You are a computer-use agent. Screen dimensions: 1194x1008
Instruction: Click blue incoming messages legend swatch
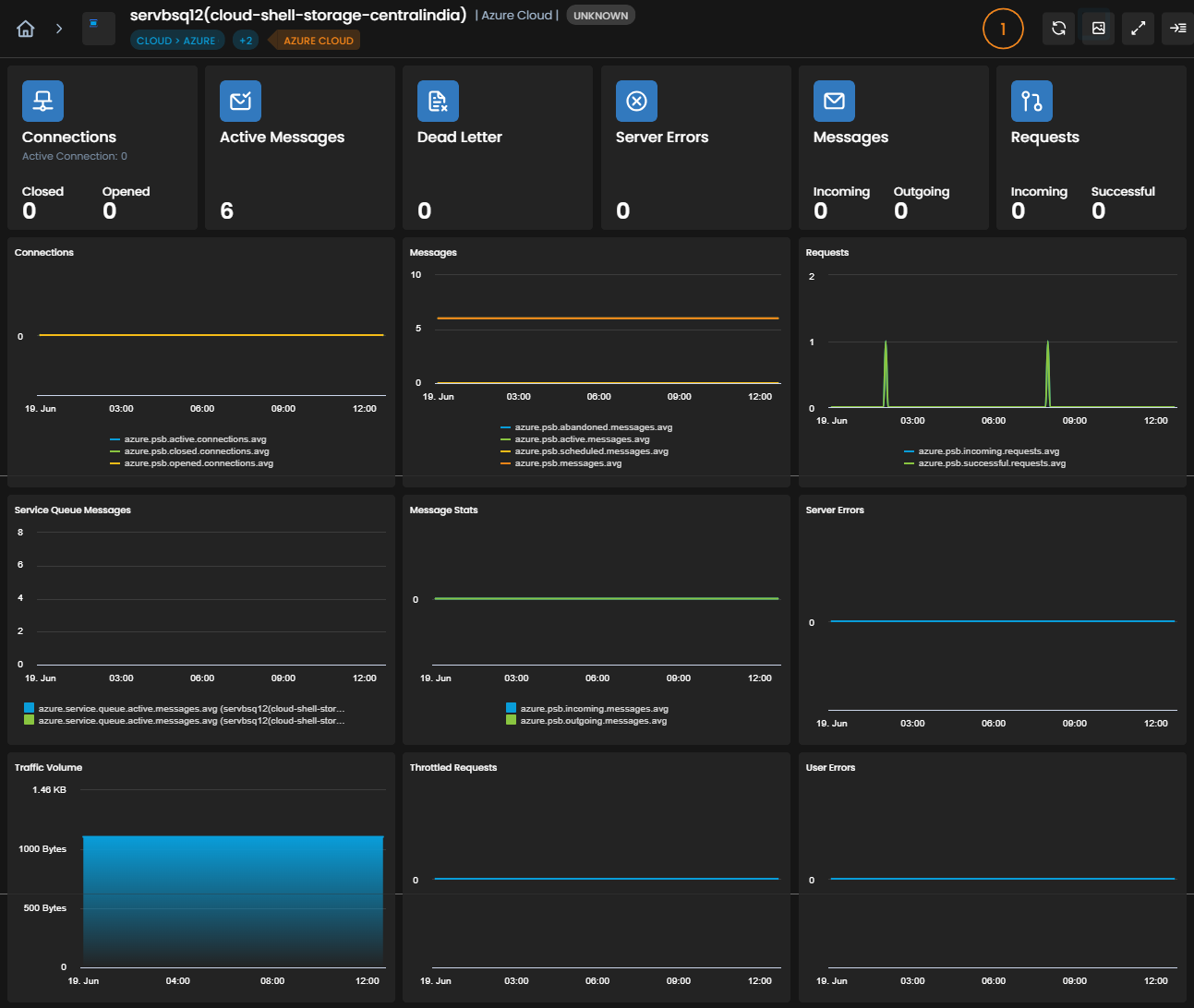point(511,708)
